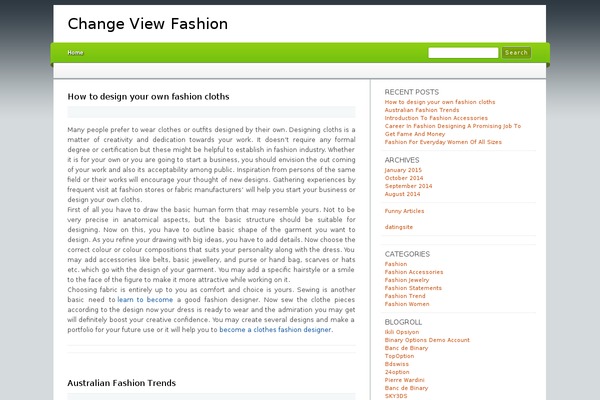Open 'How to design your own fashion cloths' heading

coord(148,96)
